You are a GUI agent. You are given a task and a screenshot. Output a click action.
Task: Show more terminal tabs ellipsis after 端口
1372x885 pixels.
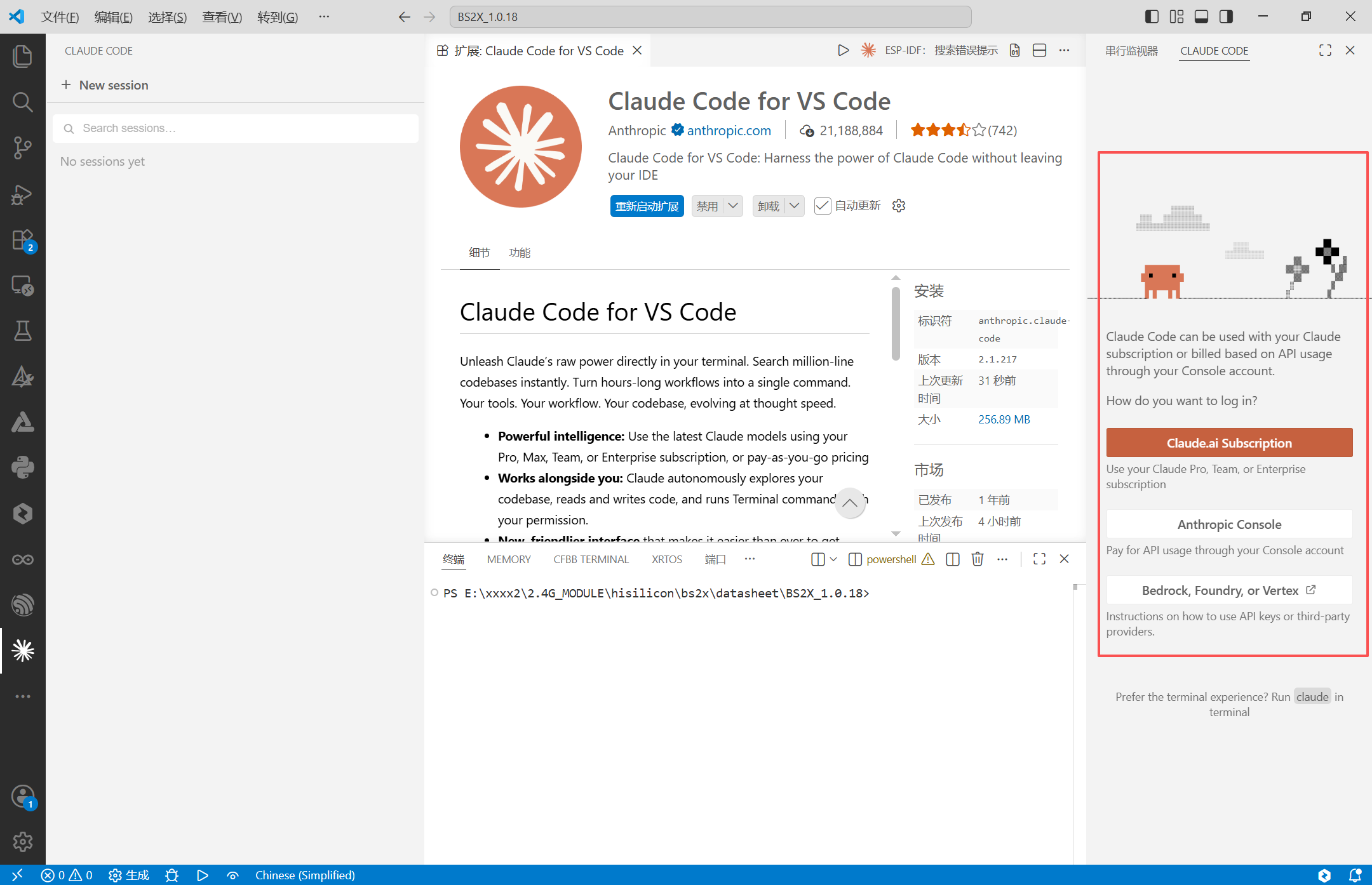coord(750,559)
